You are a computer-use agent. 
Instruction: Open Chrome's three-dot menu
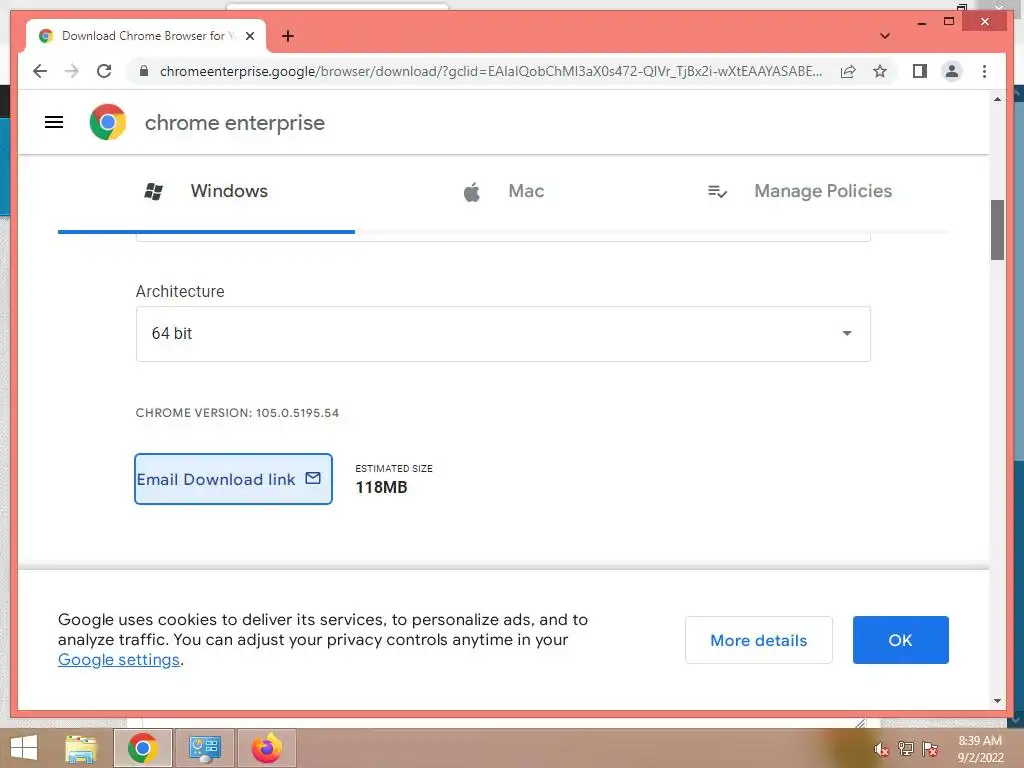pyautogui.click(x=984, y=71)
